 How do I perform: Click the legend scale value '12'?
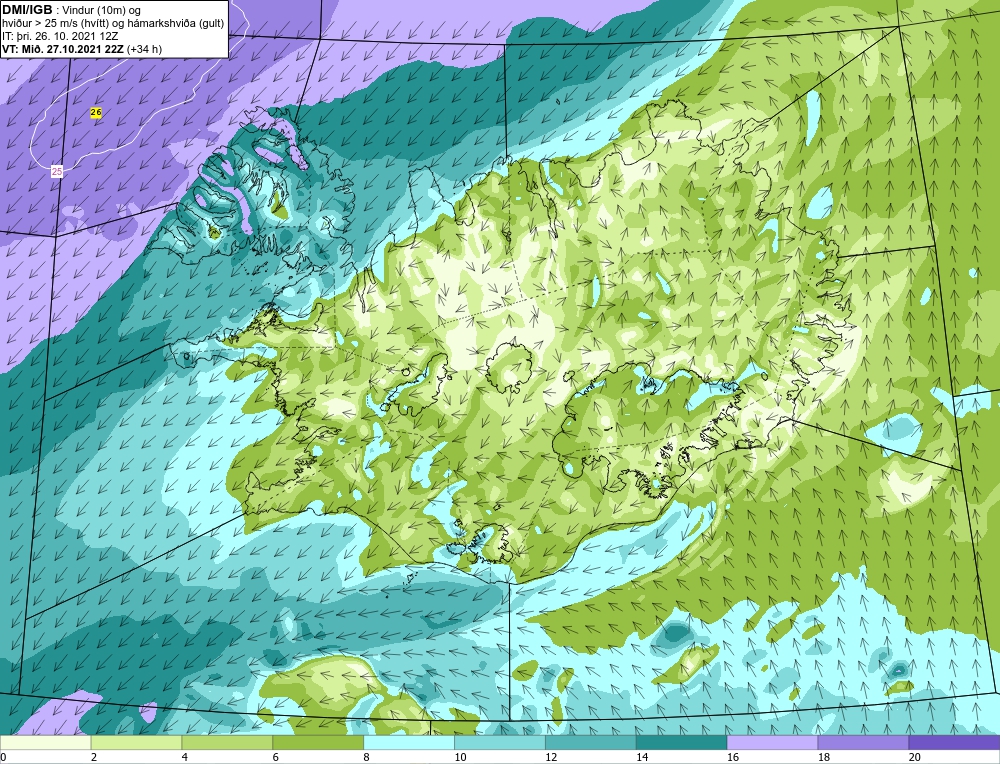click(x=551, y=757)
